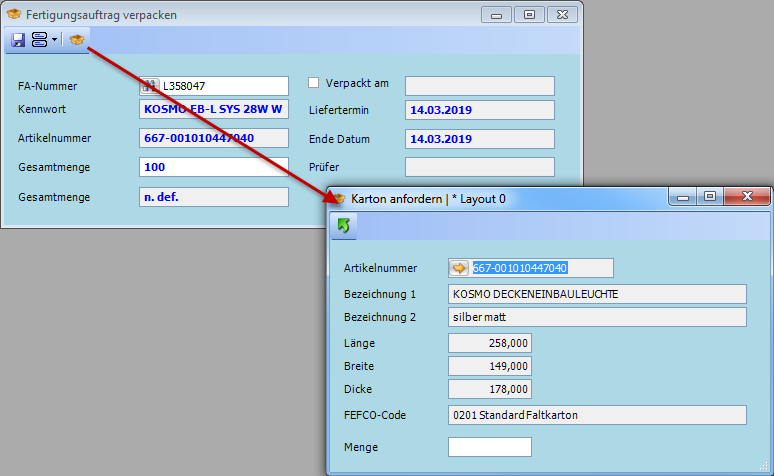
Task: Click the empty Menge input field
Action: (489, 447)
